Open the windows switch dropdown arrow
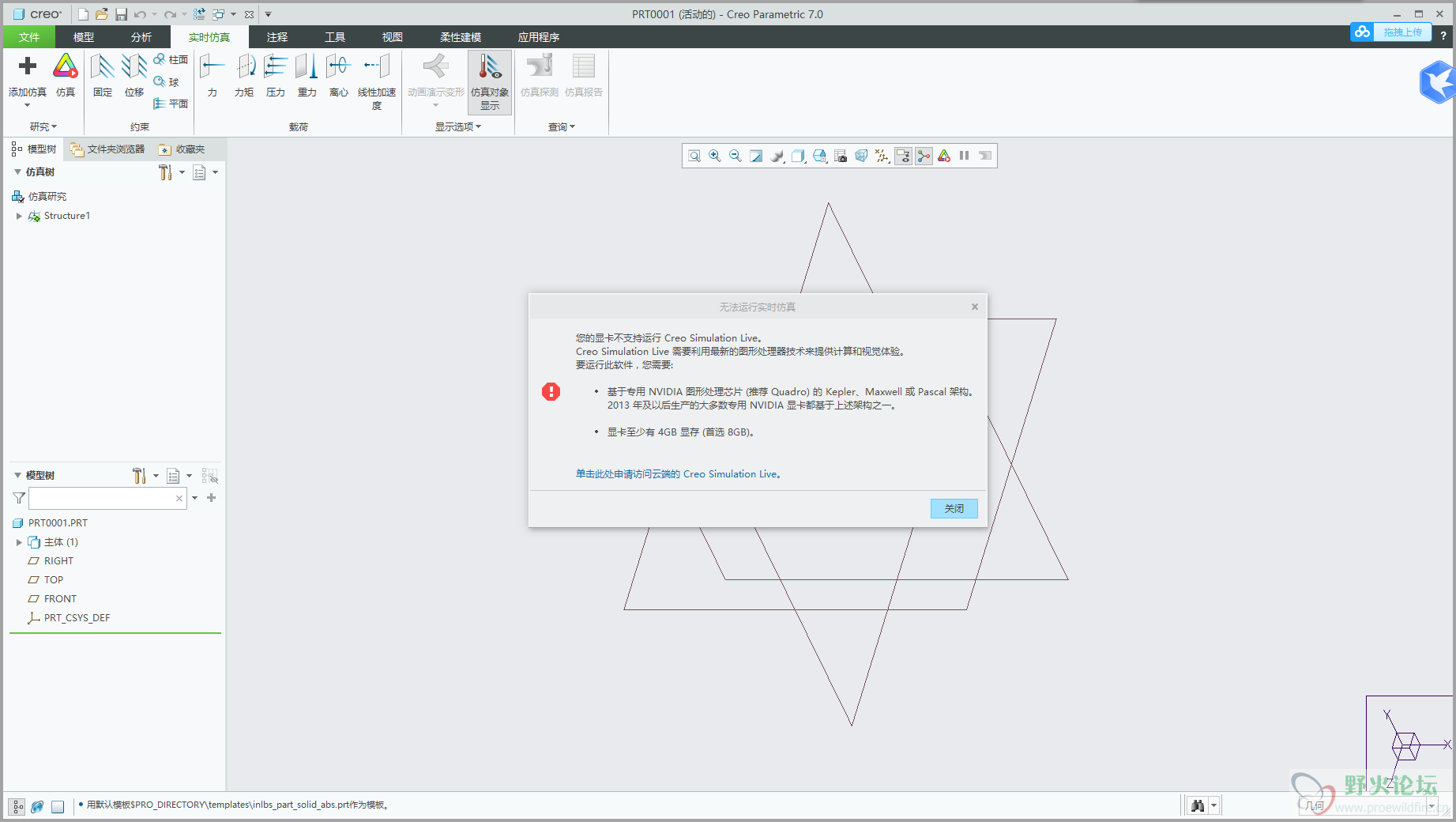 click(x=233, y=14)
